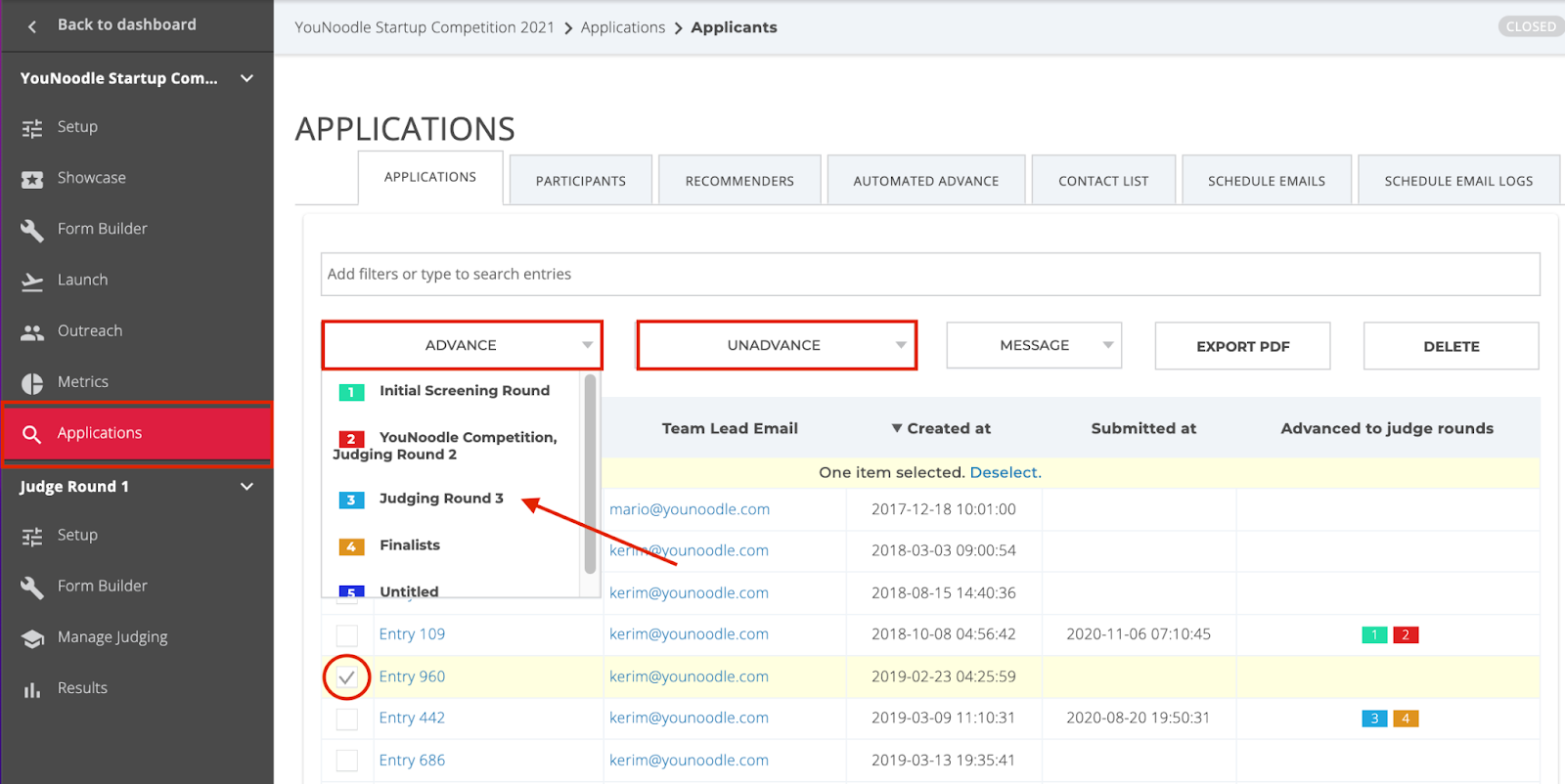Viewport: 1565px width, 784px height.
Task: Click the Add filters search field
Action: [930, 274]
